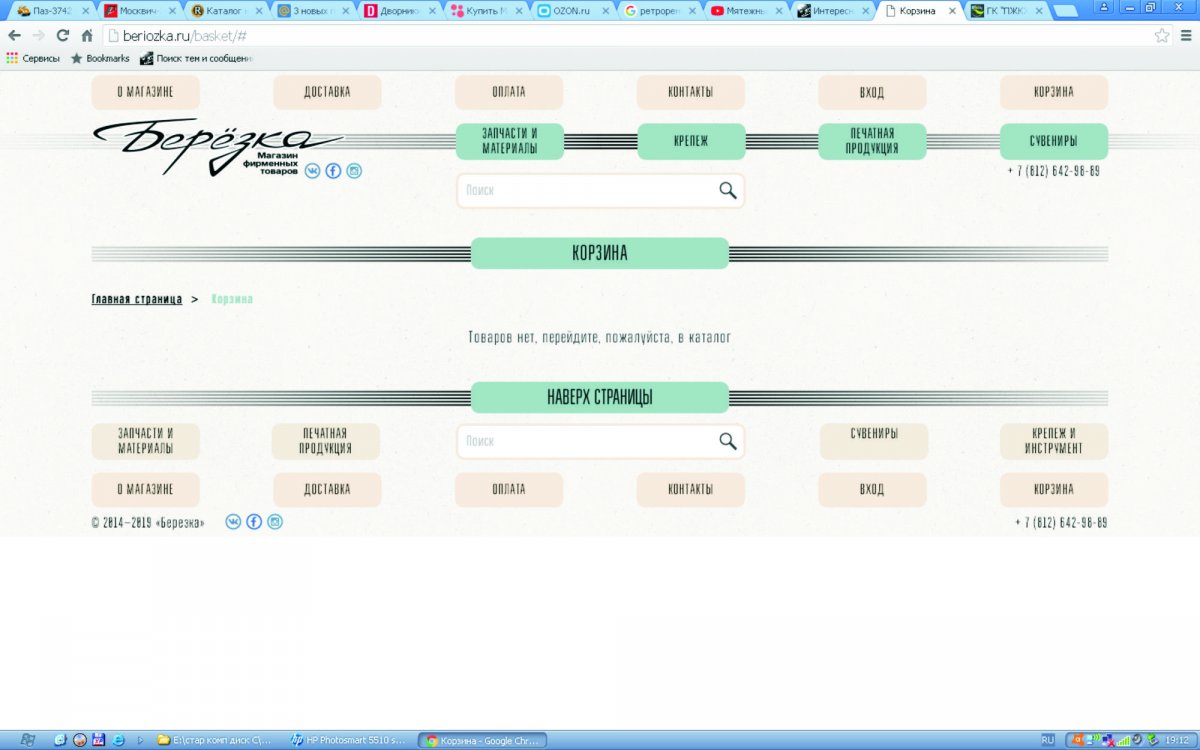This screenshot has width=1200, height=750.
Task: Switch to the Интересн tab
Action: 832,11
